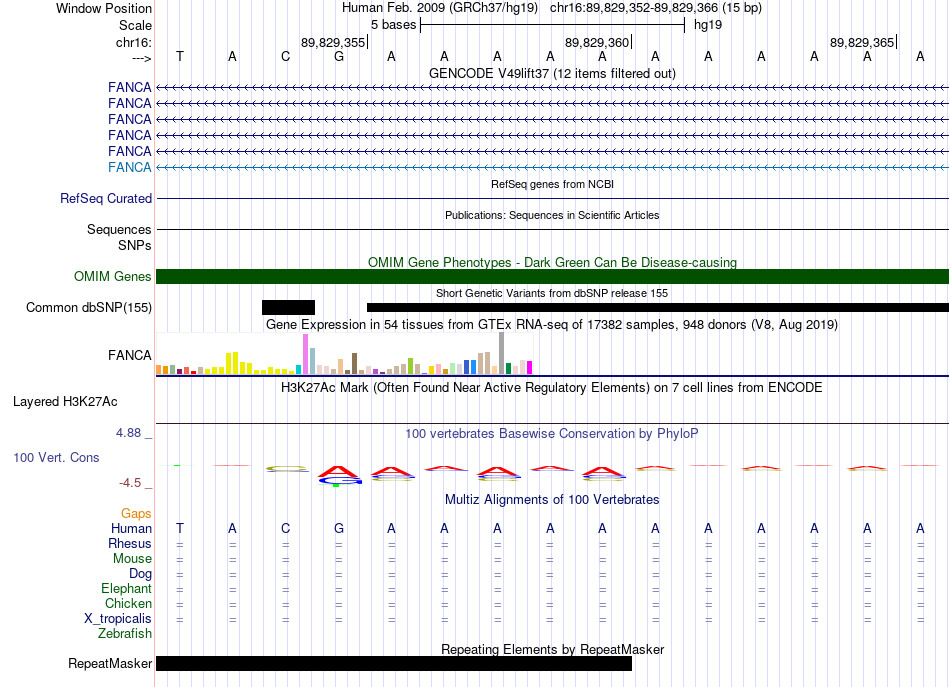The image size is (950, 687).
Task: Open 'Multiz Alignments of 100 Vertebrates' title
Action: pos(552,500)
